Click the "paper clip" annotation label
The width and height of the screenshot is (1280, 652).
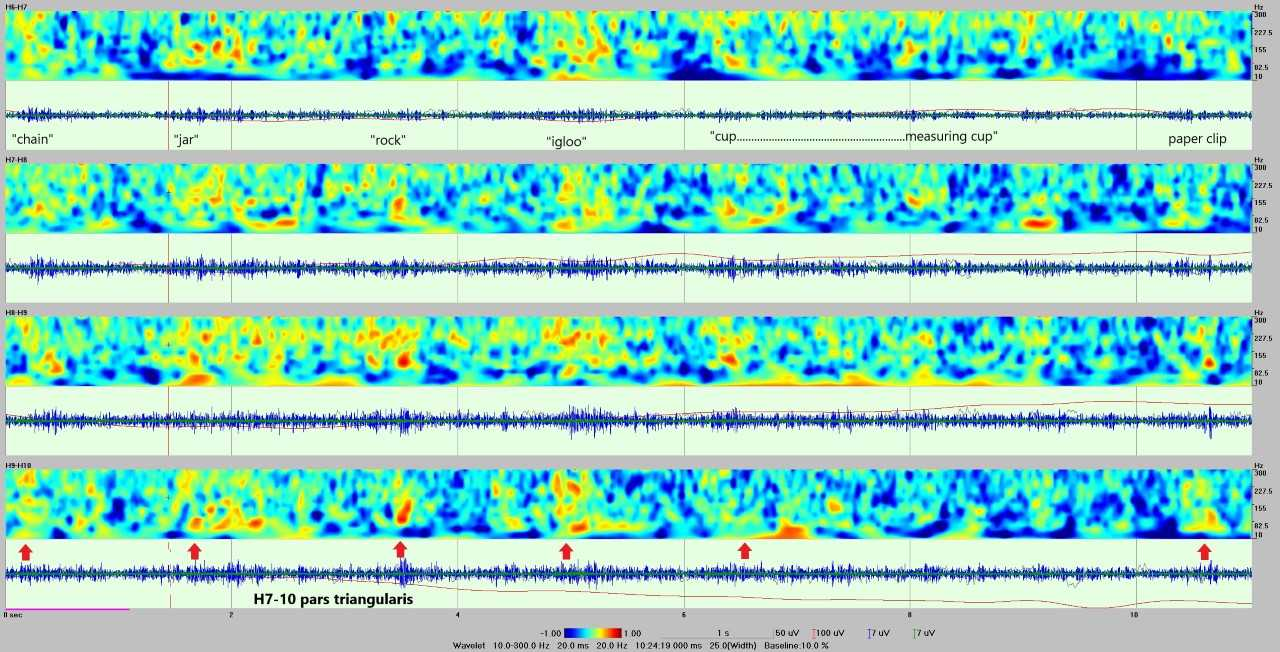tap(1197, 139)
